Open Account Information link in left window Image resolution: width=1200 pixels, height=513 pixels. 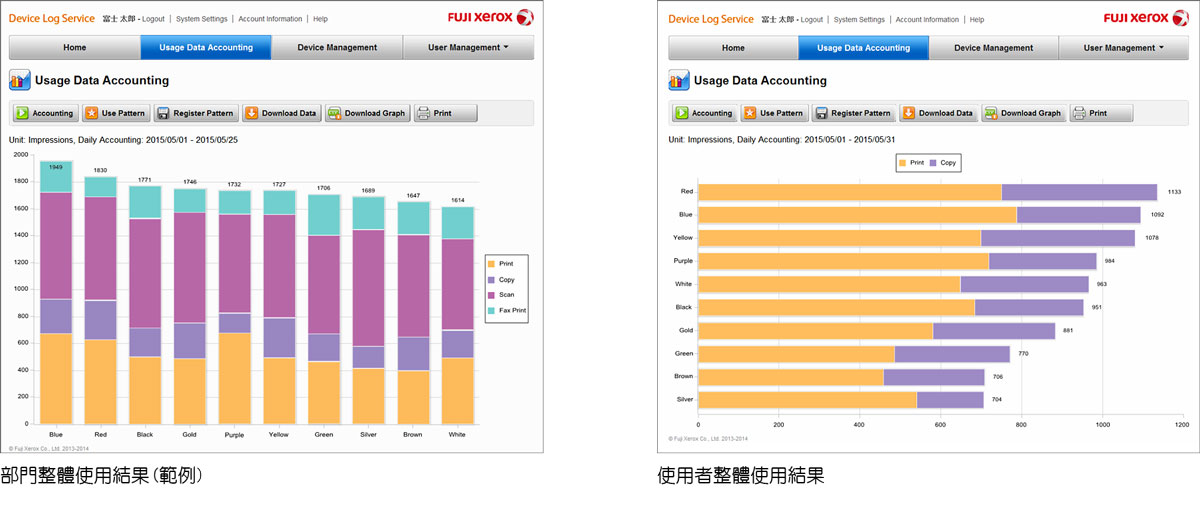270,19
